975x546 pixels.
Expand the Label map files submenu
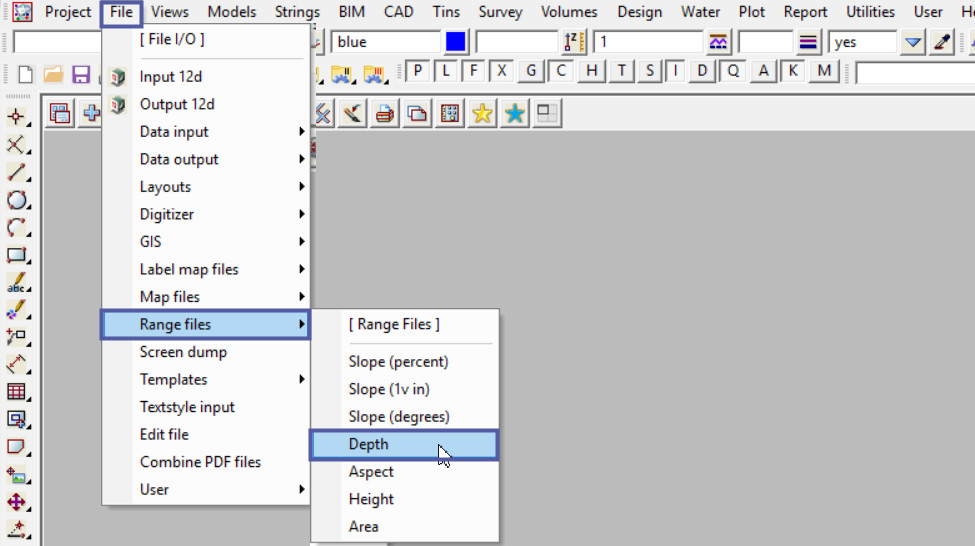206,269
